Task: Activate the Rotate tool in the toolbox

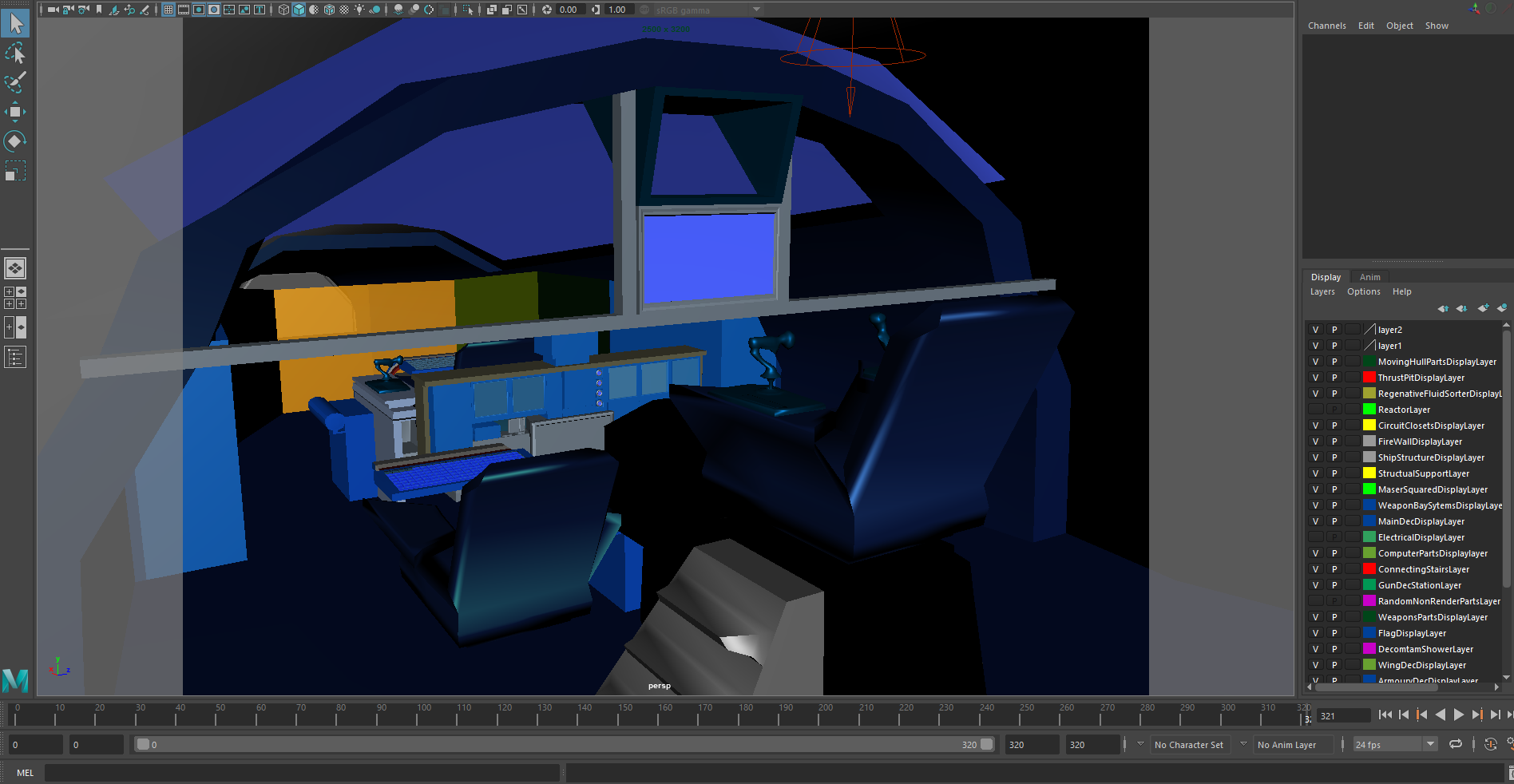Action: point(15,141)
